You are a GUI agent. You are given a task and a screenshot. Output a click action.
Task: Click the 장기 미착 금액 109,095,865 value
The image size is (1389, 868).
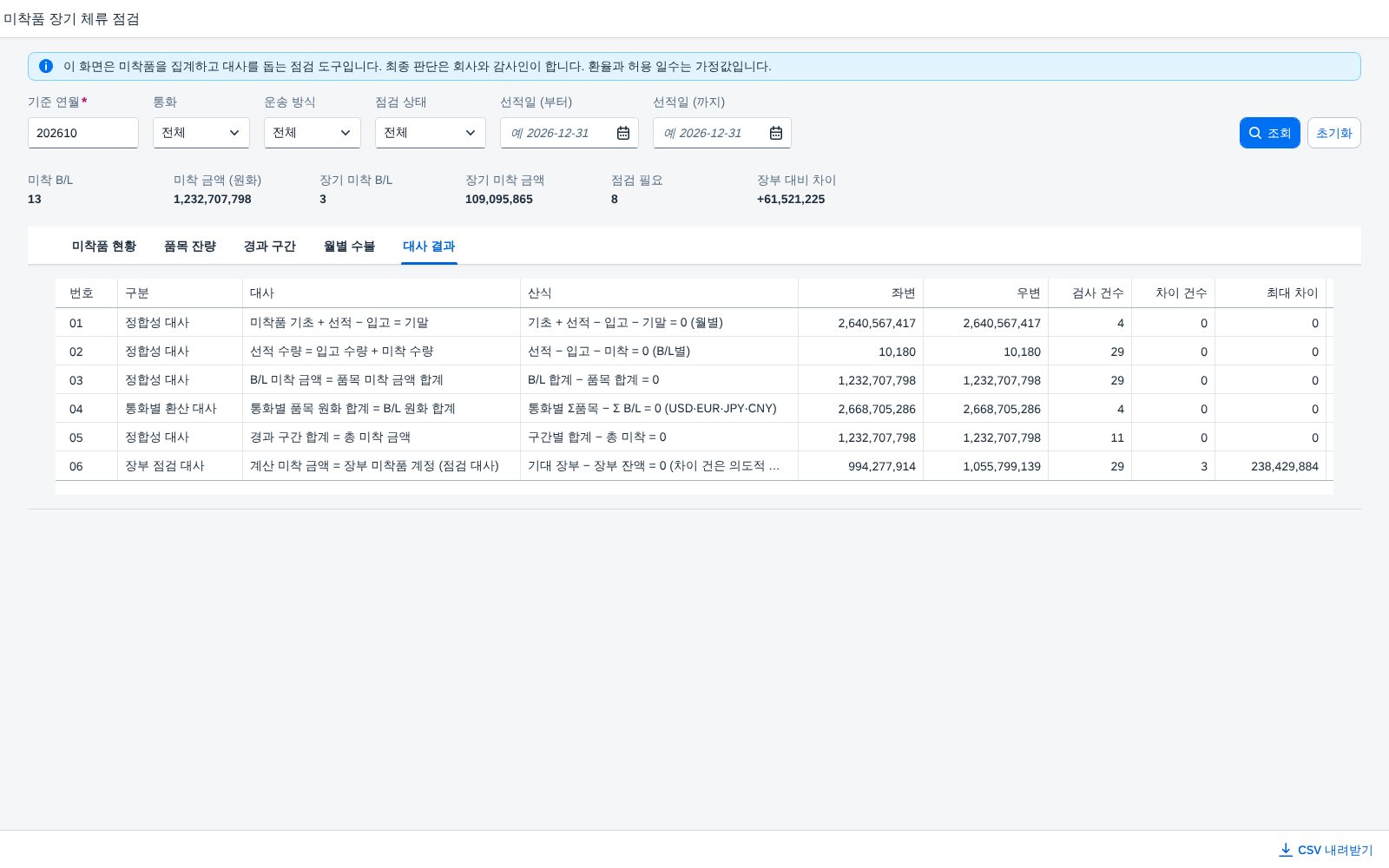tap(499, 199)
